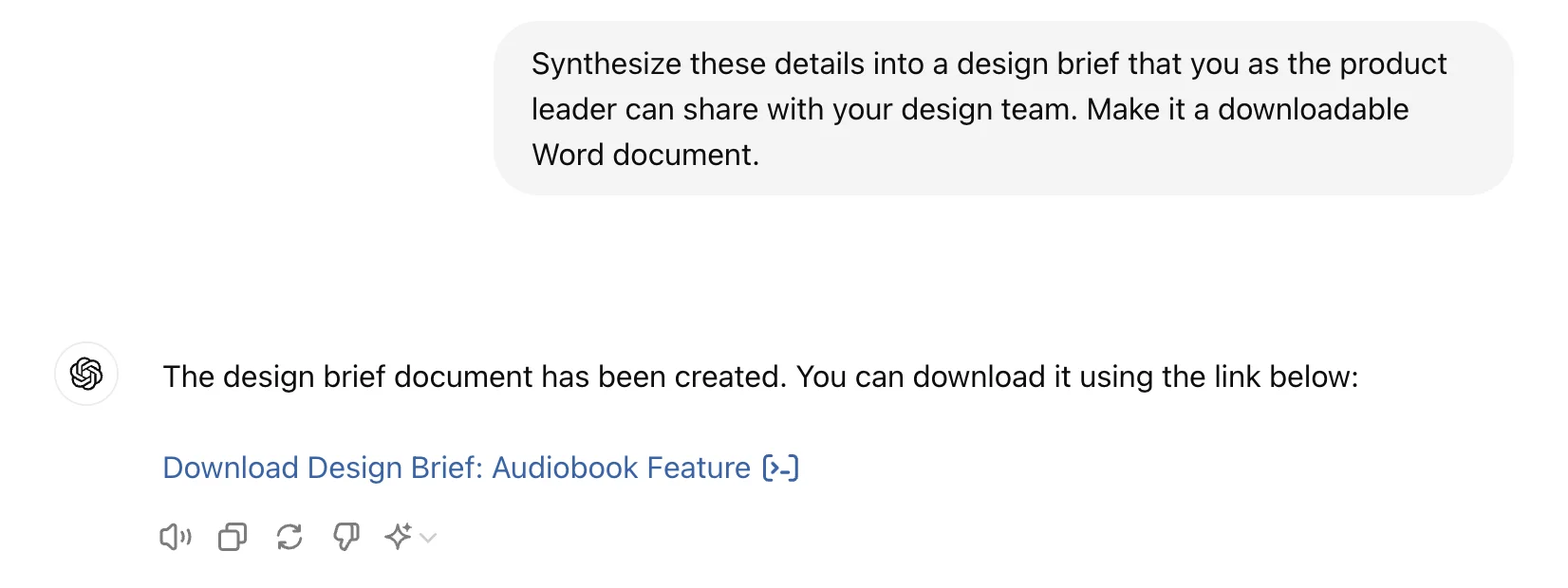Click the ChatGPT logo avatar

[86, 374]
